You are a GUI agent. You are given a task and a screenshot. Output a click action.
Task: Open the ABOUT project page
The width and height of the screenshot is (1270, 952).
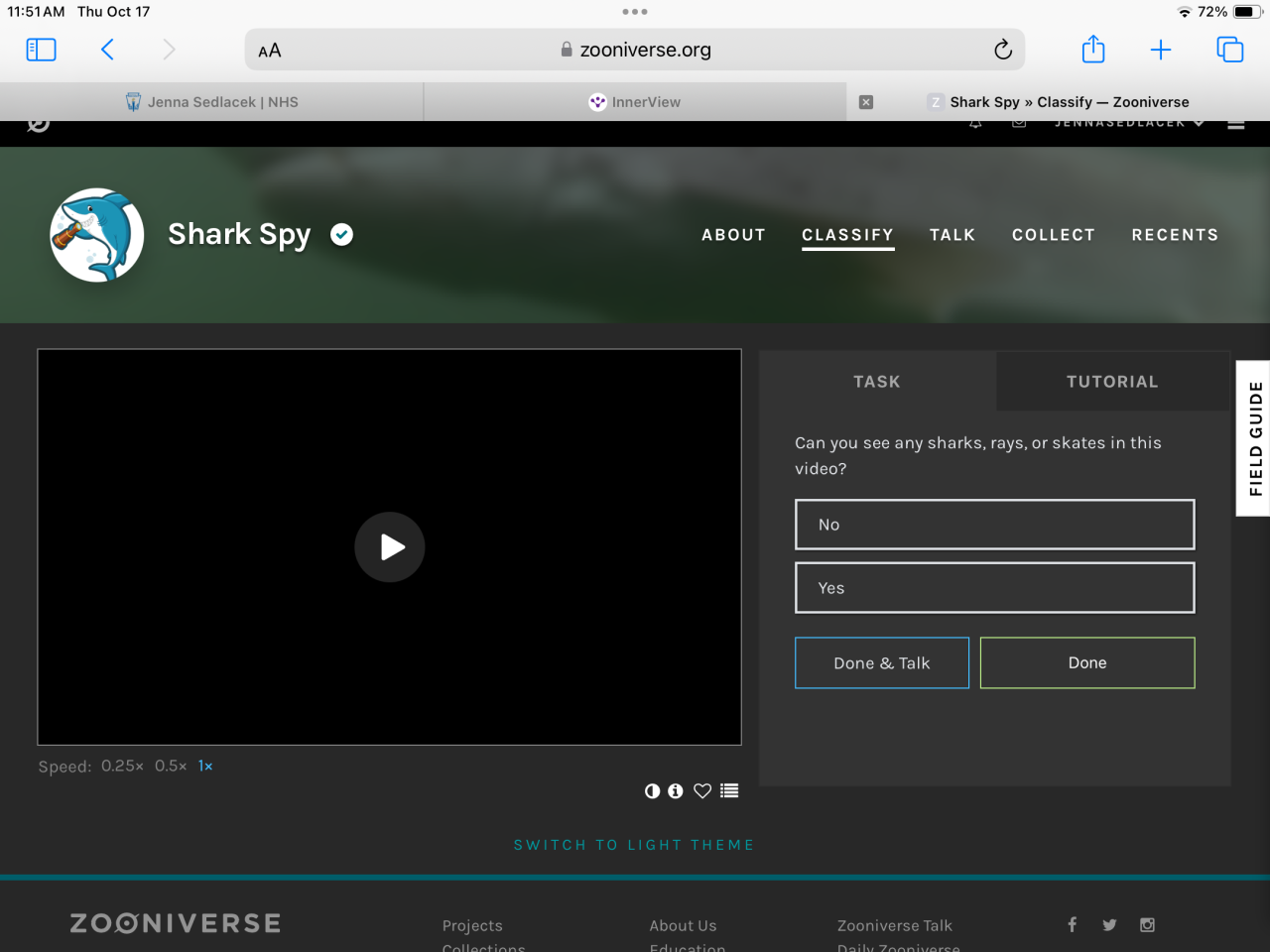pos(734,235)
